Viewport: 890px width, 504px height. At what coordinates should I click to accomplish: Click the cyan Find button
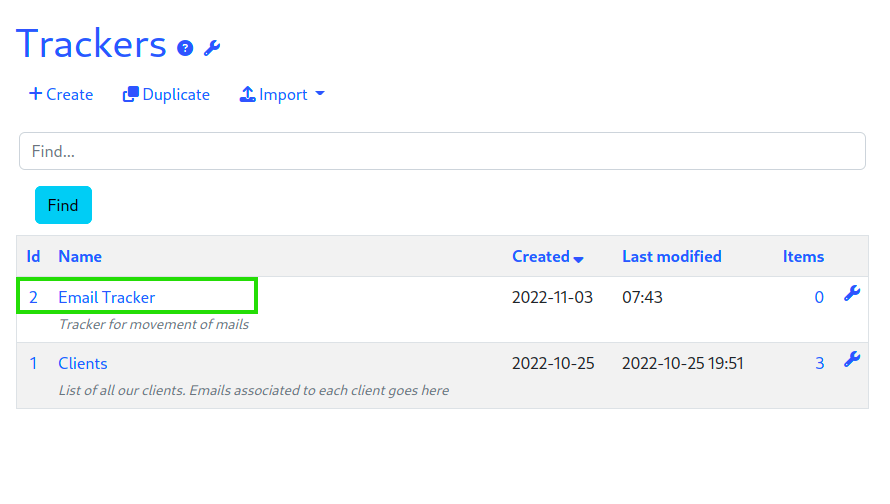(63, 205)
